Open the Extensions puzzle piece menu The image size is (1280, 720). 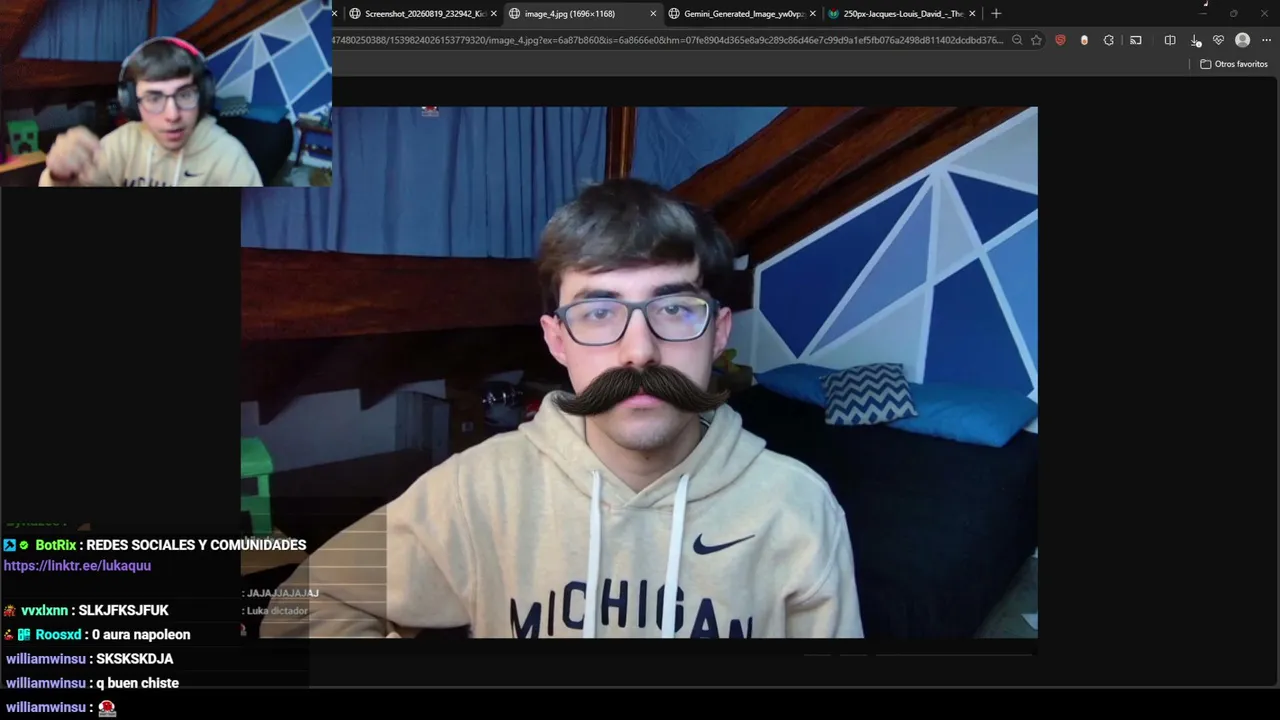pos(1108,40)
